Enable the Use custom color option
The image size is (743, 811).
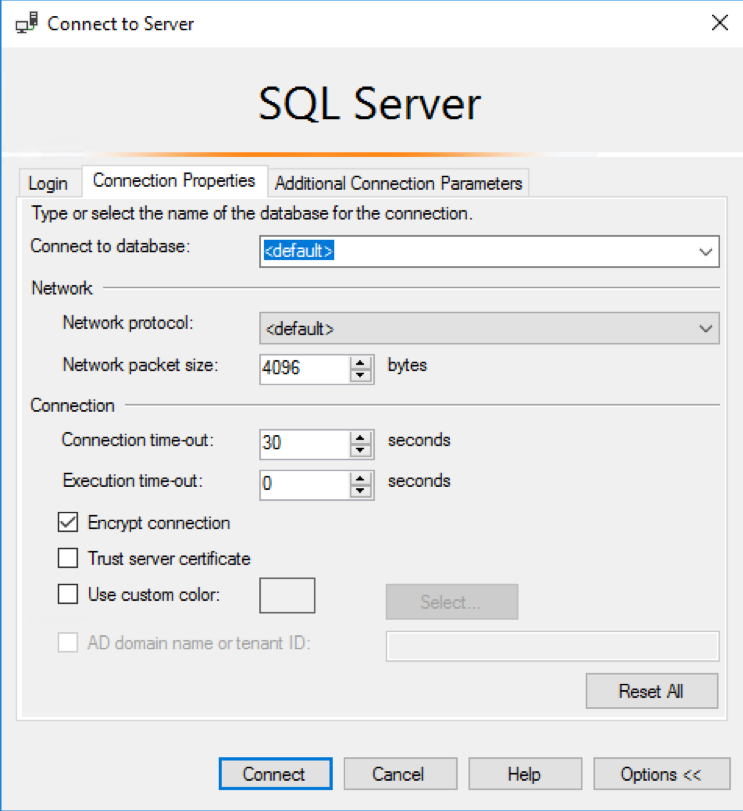click(x=68, y=595)
